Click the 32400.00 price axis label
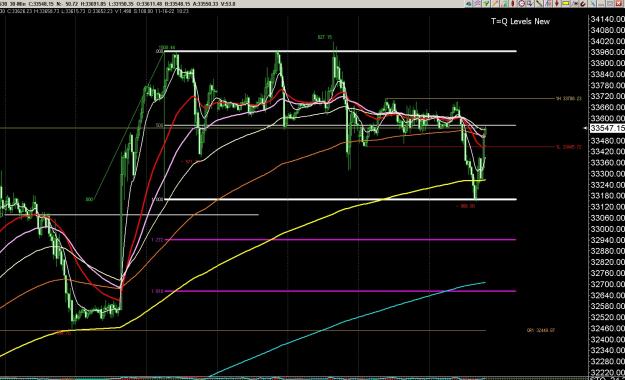The image size is (625, 380). click(607, 339)
